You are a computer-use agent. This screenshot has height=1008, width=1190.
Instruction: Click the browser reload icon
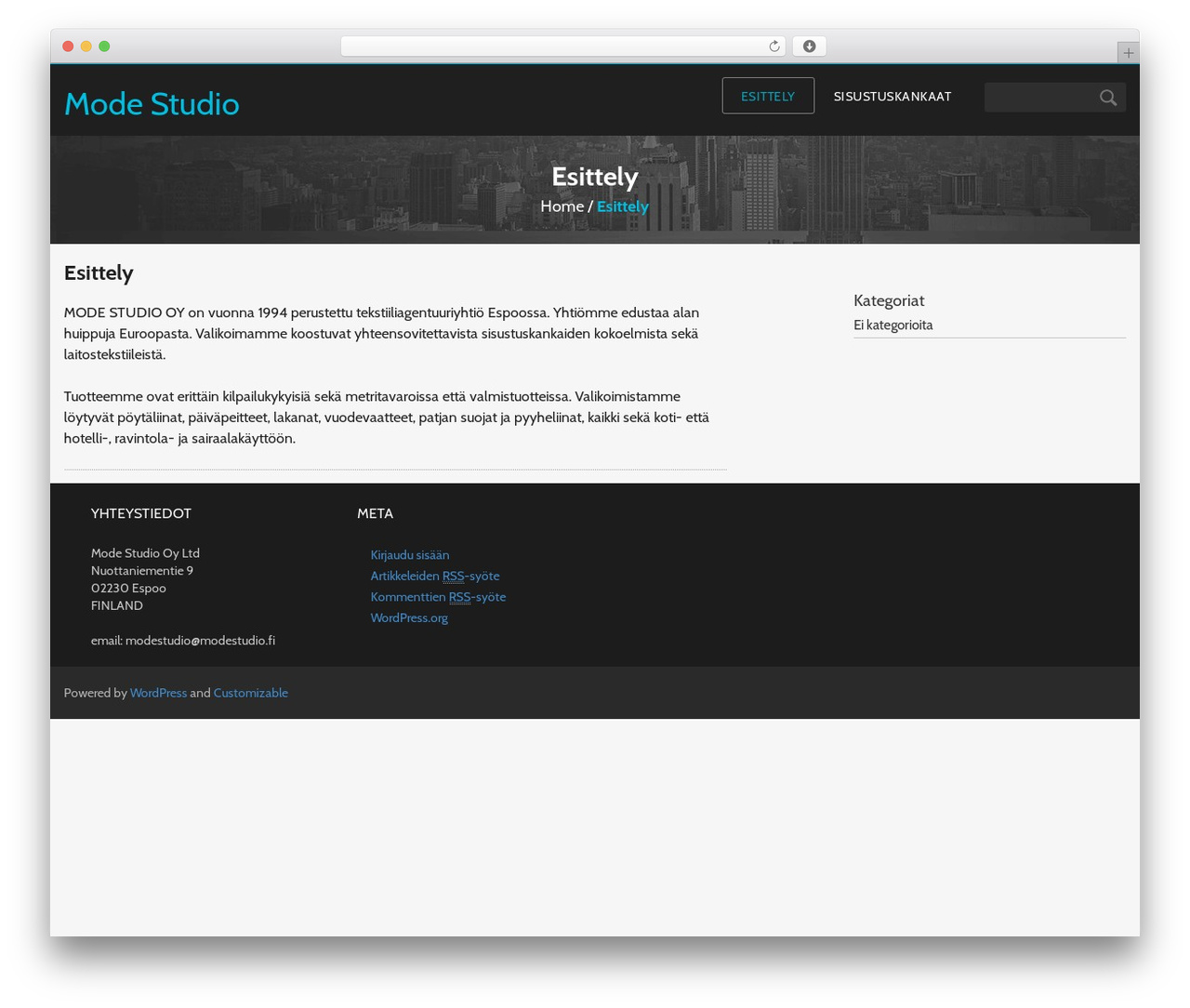774,46
